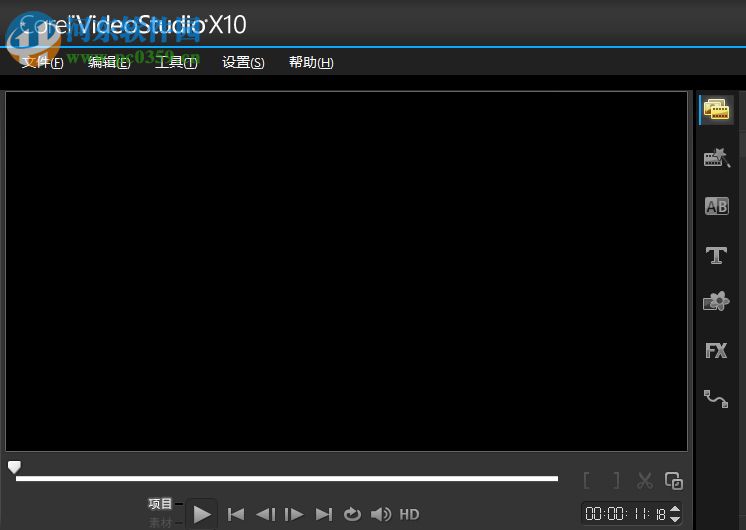Screen dimensions: 746x530
Task: Switch preview to 素材 clip mode
Action: click(160, 522)
